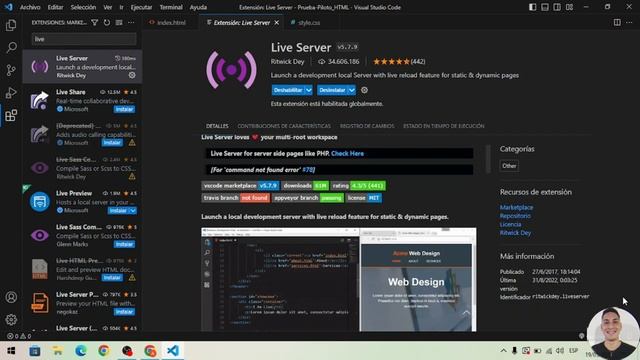Open the #78 issue link
640x360 pixels.
pos(308,170)
